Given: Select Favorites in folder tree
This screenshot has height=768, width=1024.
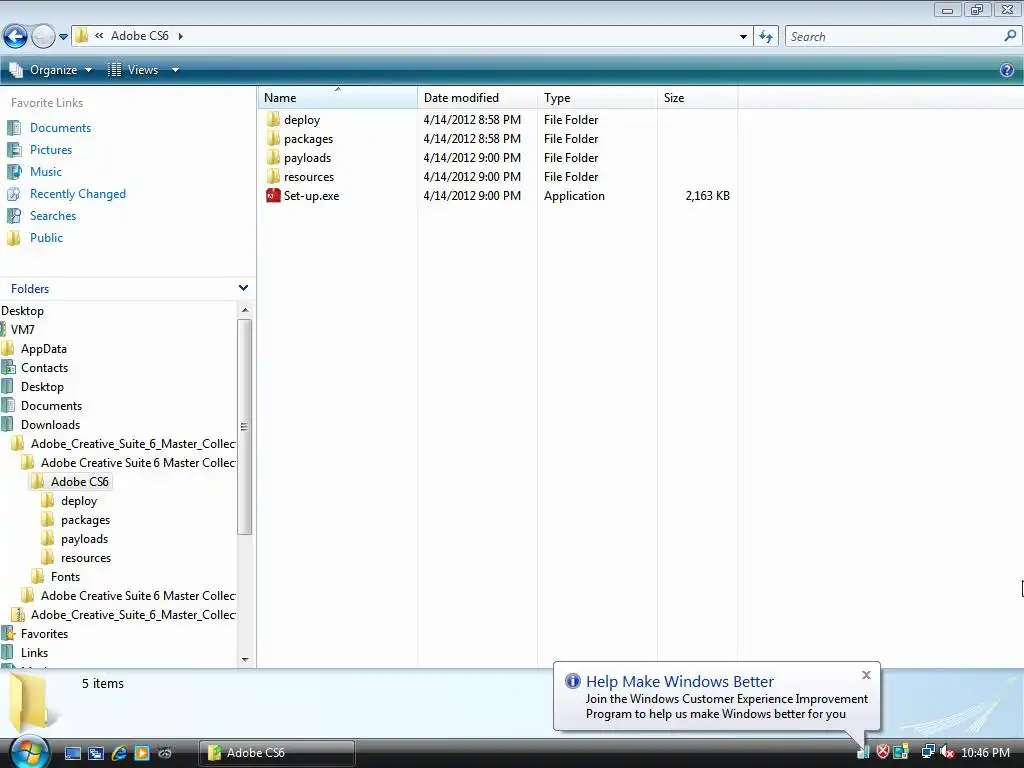Looking at the screenshot, I should (44, 633).
